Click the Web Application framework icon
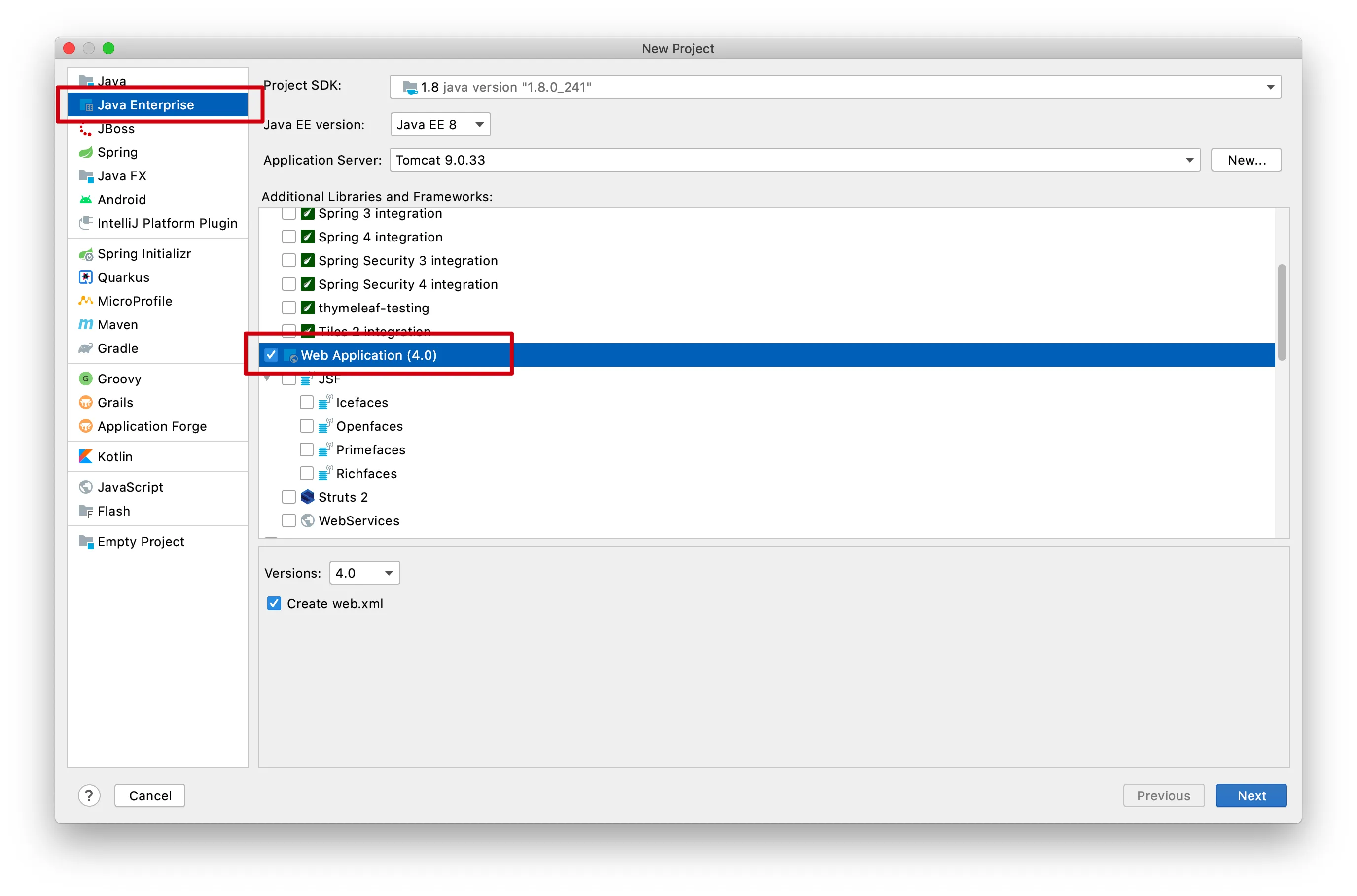The height and width of the screenshot is (896, 1357). click(290, 355)
